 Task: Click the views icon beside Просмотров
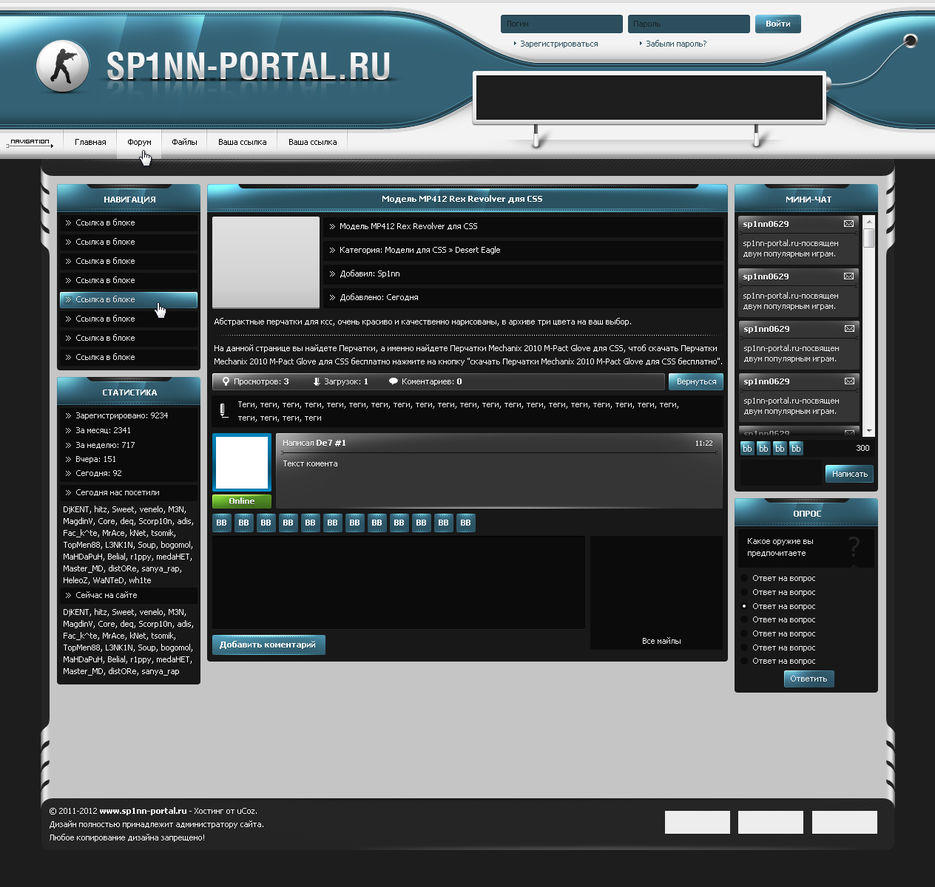[226, 382]
